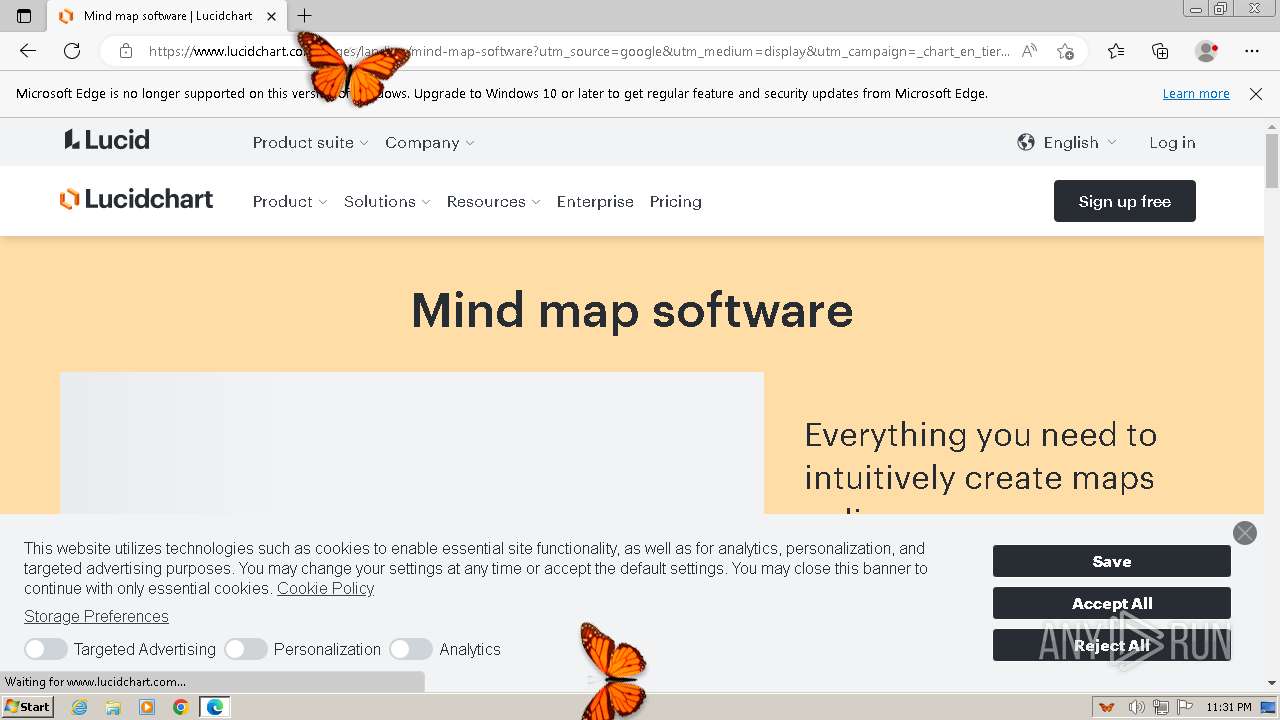The image size is (1280, 720).
Task: Open the Favorites list
Action: point(1116,51)
